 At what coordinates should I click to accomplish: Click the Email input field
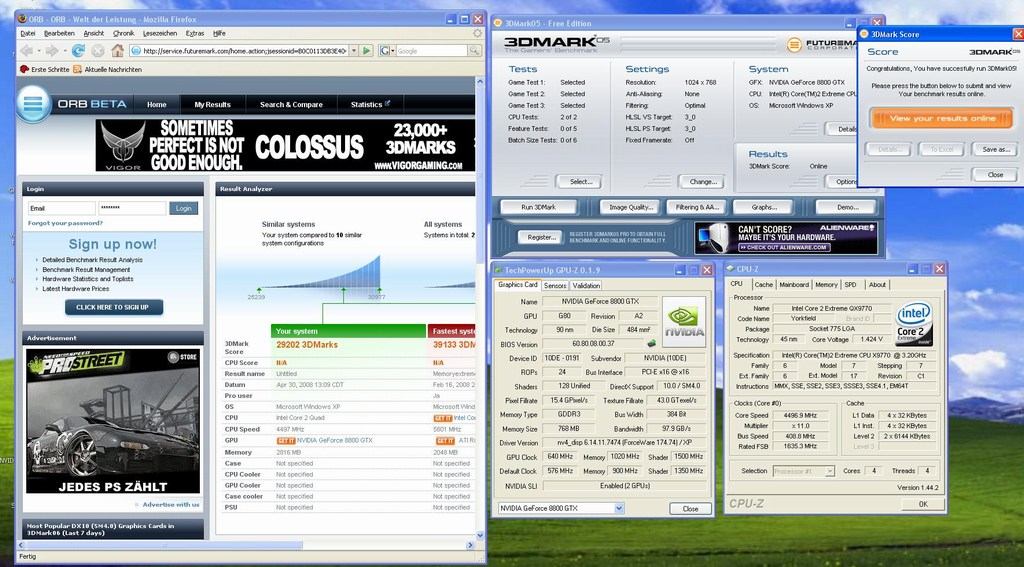[61, 208]
